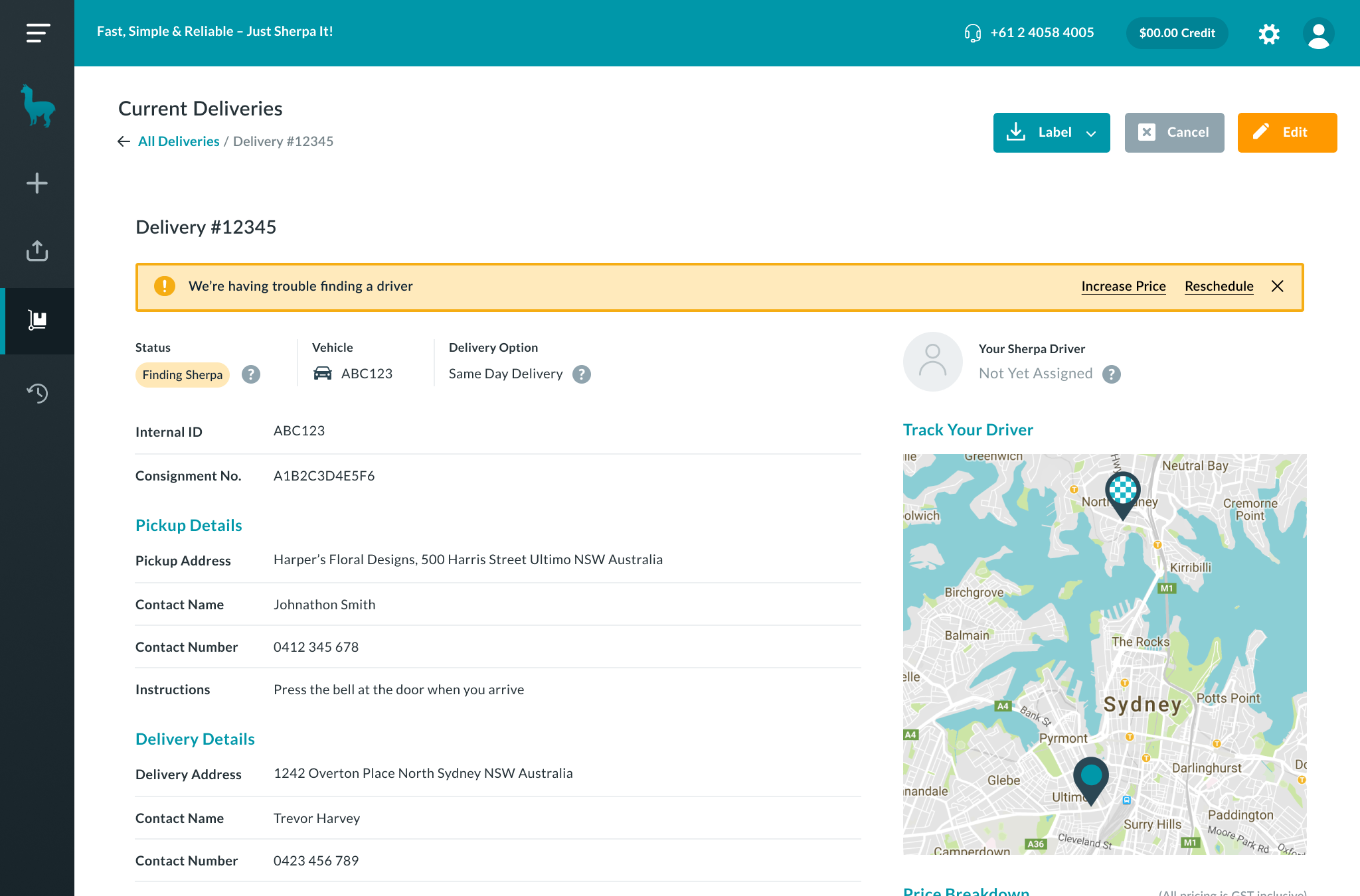The width and height of the screenshot is (1360, 896).
Task: Click the Track Your Driver map
Action: pyautogui.click(x=1104, y=654)
